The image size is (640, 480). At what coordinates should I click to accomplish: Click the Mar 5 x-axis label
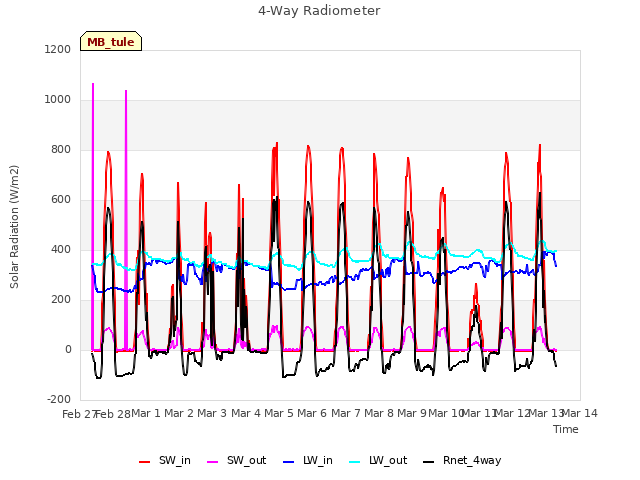(x=279, y=413)
